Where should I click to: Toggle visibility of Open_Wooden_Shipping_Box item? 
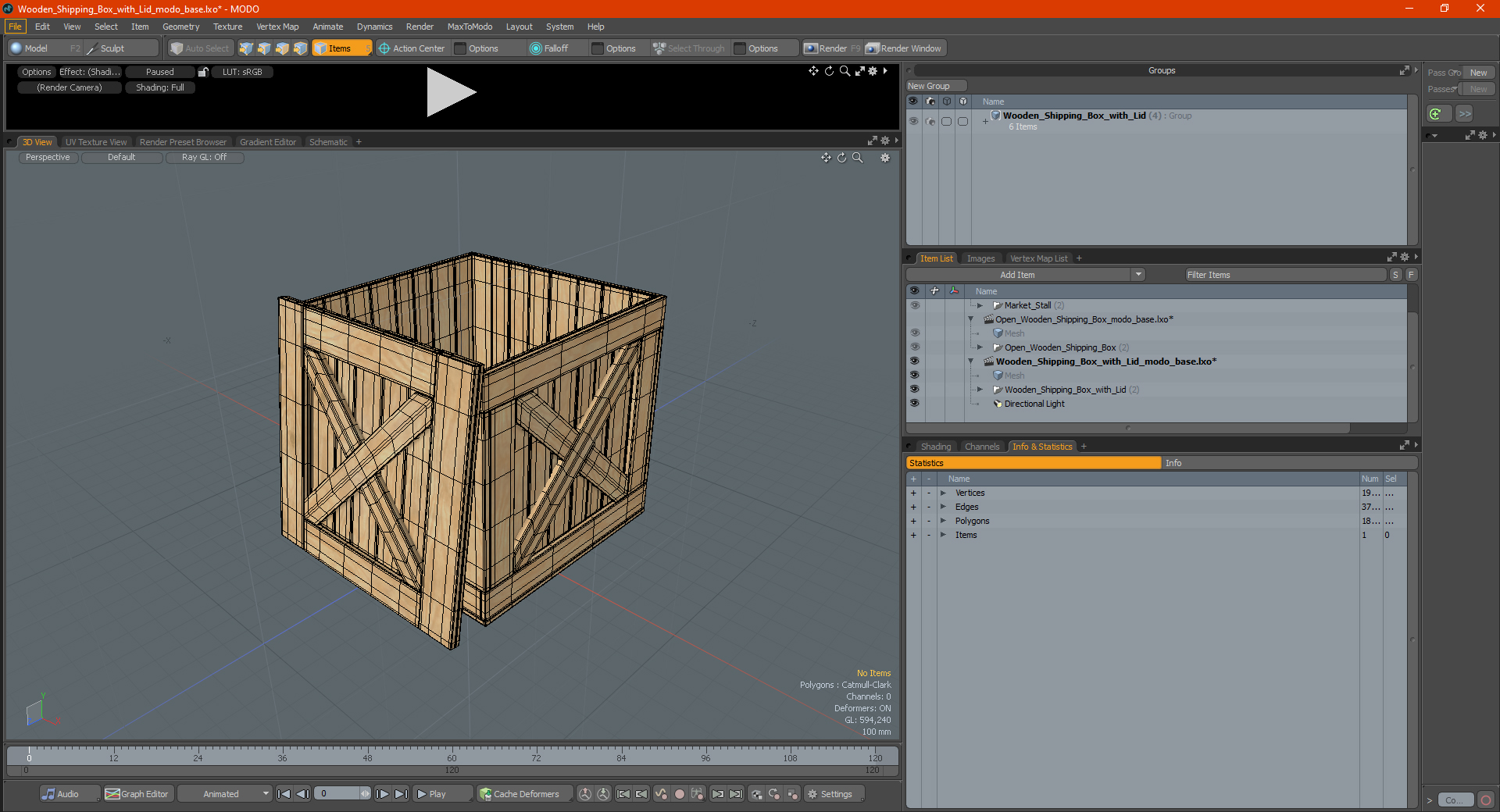915,347
